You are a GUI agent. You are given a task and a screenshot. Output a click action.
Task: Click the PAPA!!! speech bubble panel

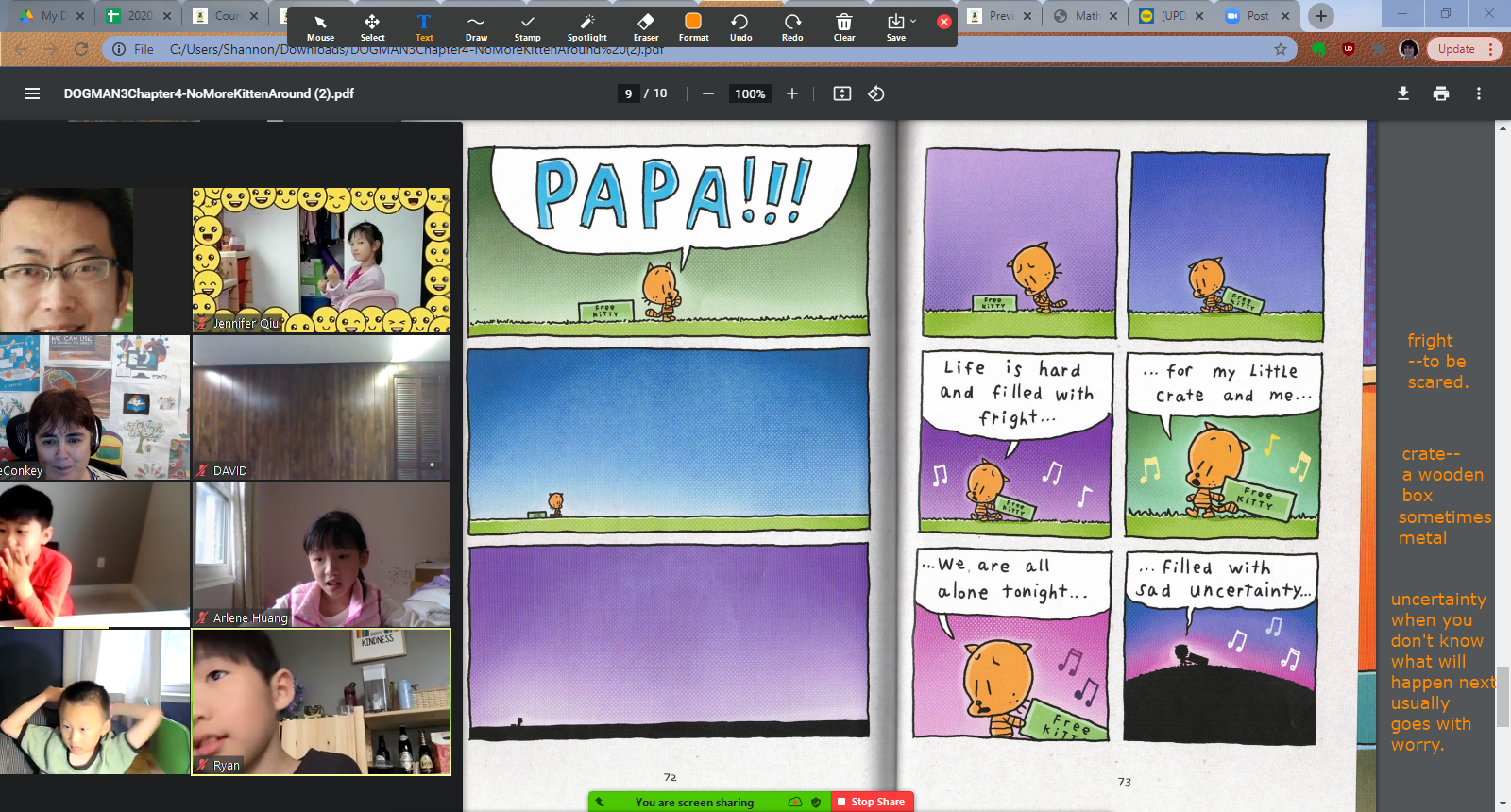(x=668, y=241)
